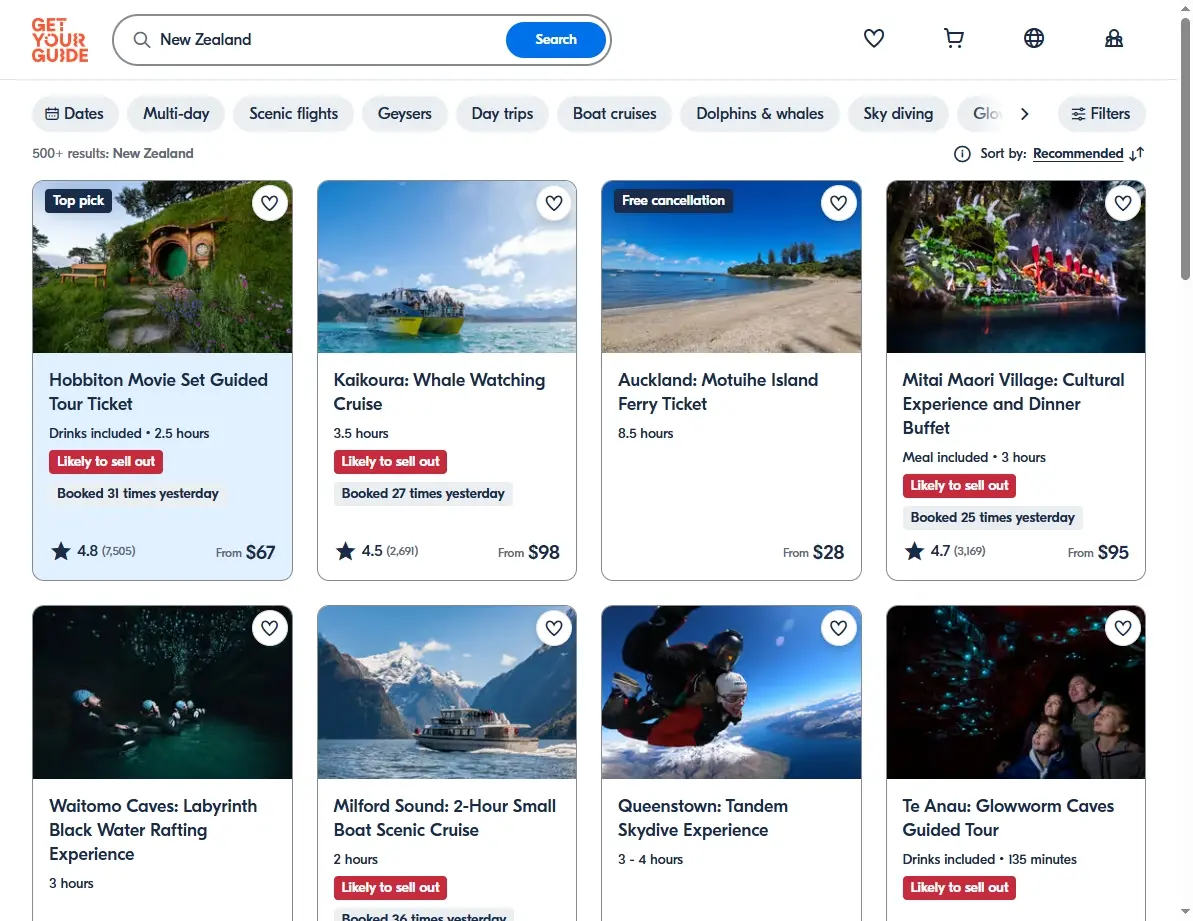
Task: Click the Te Anau glowworm cave photo
Action: tap(1016, 692)
